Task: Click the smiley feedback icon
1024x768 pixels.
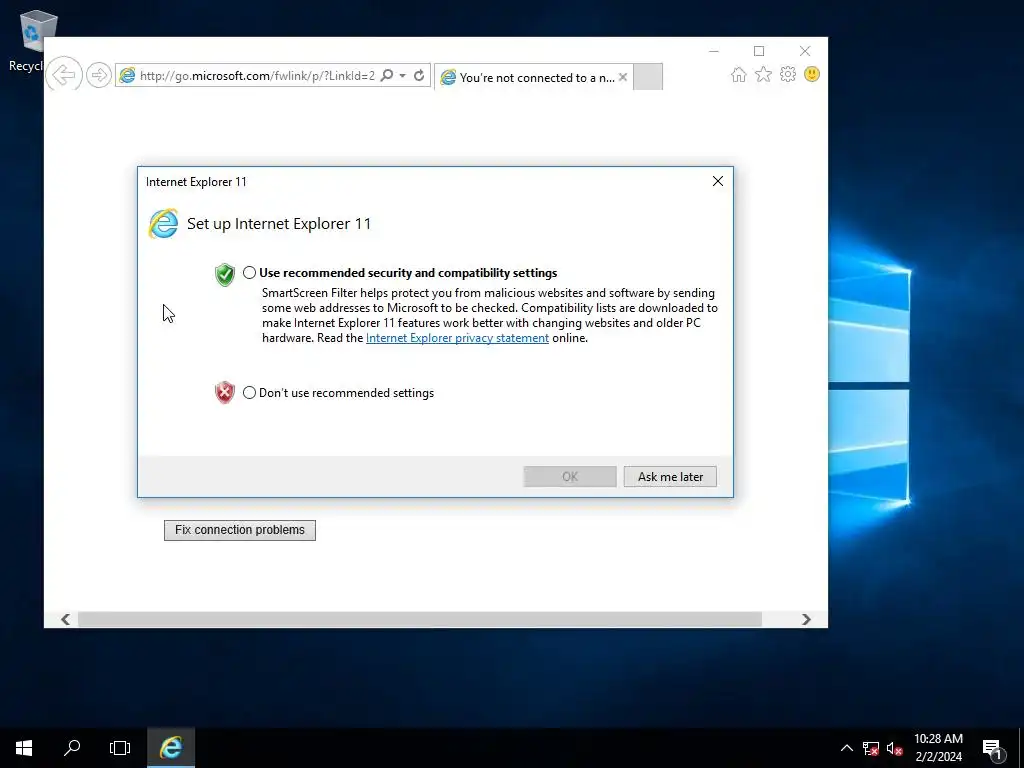Action: 812,74
